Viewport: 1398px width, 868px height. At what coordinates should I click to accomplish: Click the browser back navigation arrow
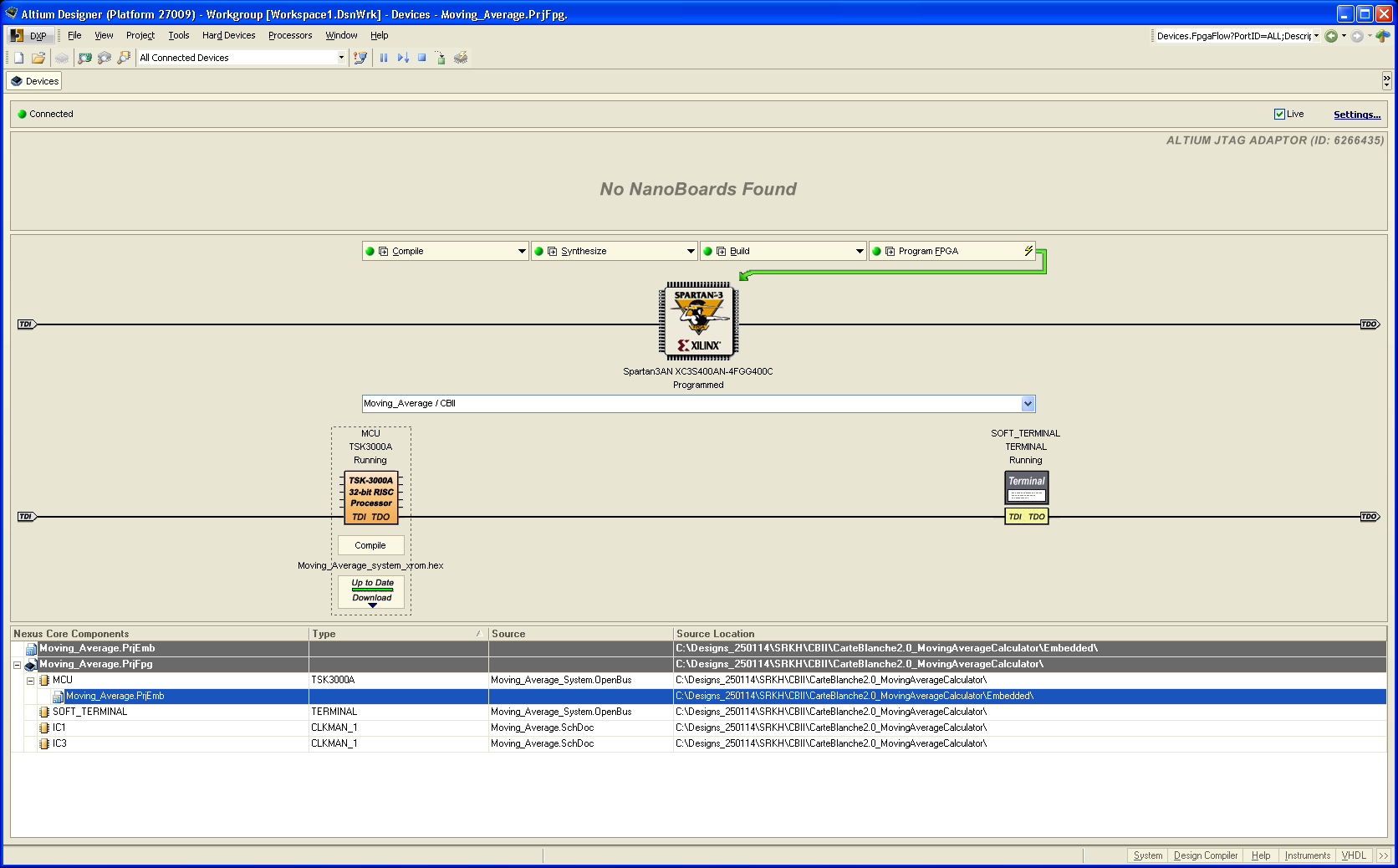pyautogui.click(x=1331, y=36)
